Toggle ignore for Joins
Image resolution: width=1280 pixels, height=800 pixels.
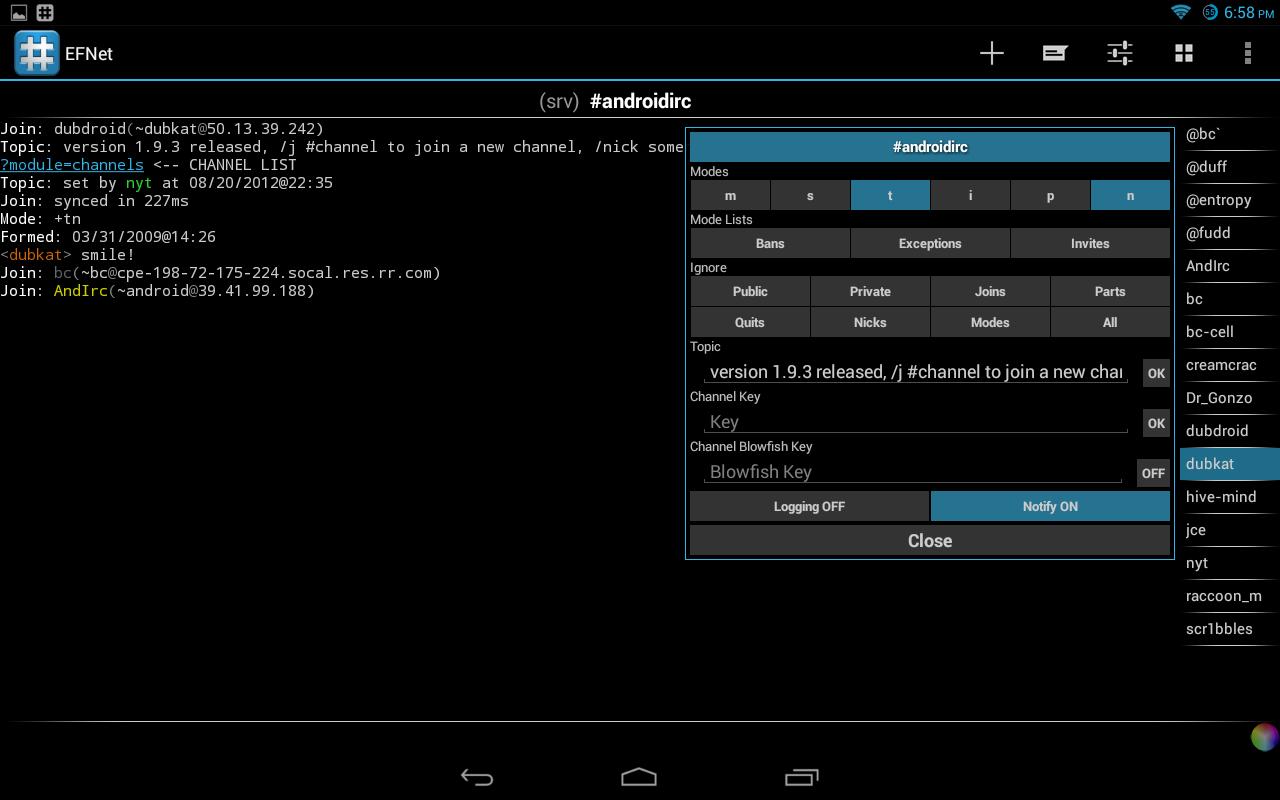click(990, 291)
